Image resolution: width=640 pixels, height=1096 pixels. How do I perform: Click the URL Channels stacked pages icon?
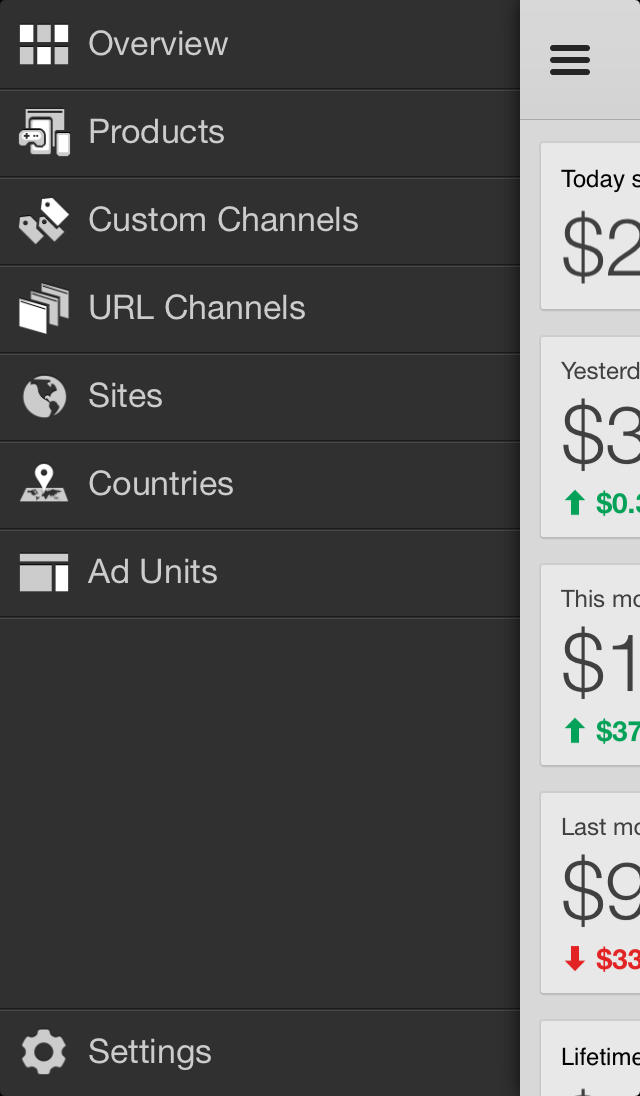[x=44, y=308]
